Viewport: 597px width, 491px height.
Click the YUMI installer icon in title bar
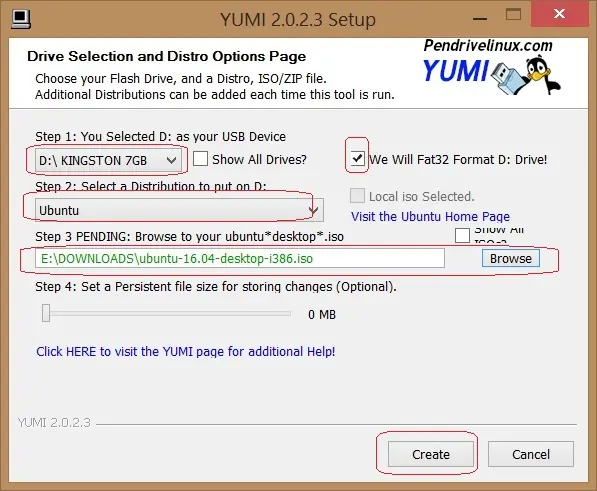pos(21,19)
